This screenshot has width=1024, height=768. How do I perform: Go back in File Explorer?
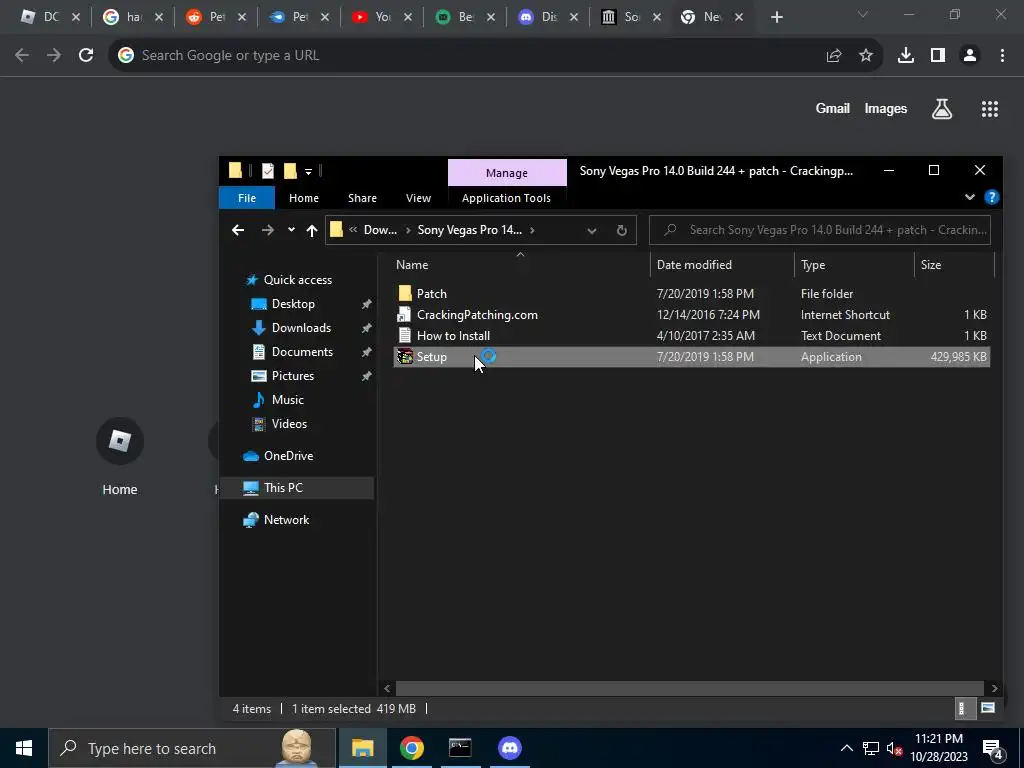pos(238,230)
